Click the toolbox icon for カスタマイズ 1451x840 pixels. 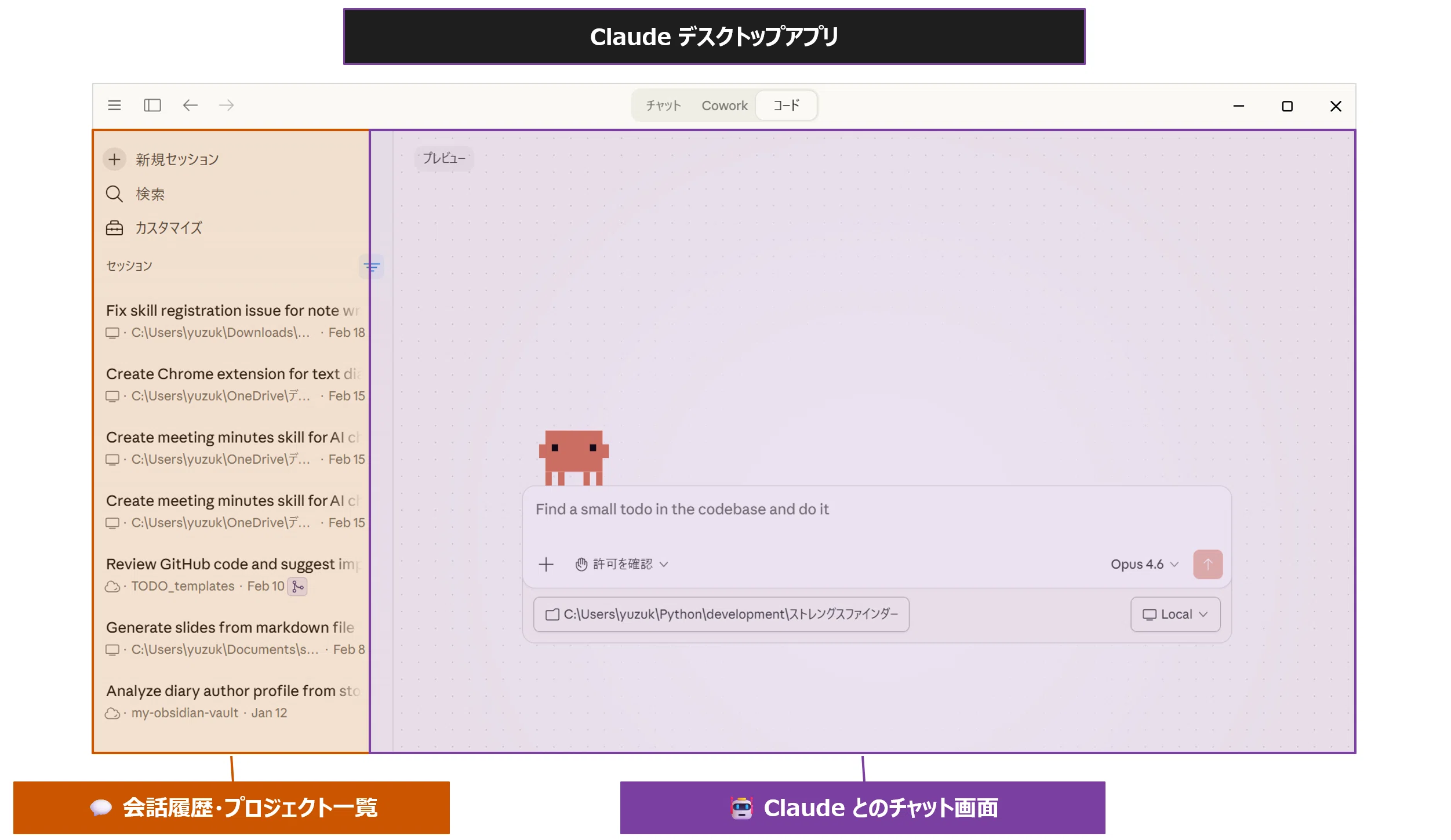114,228
